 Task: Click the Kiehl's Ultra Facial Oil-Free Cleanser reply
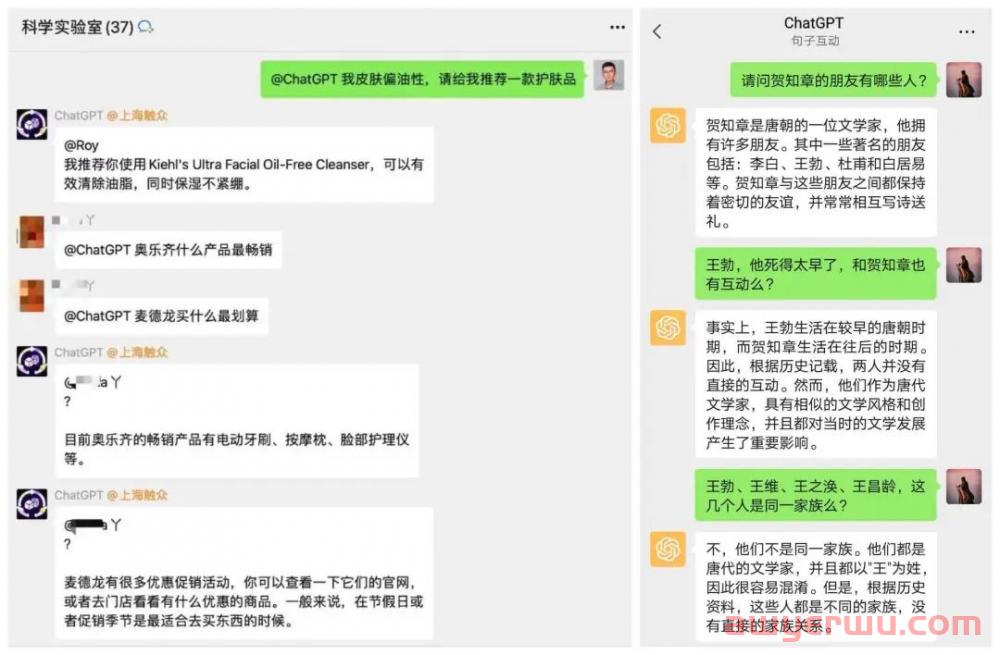244,165
